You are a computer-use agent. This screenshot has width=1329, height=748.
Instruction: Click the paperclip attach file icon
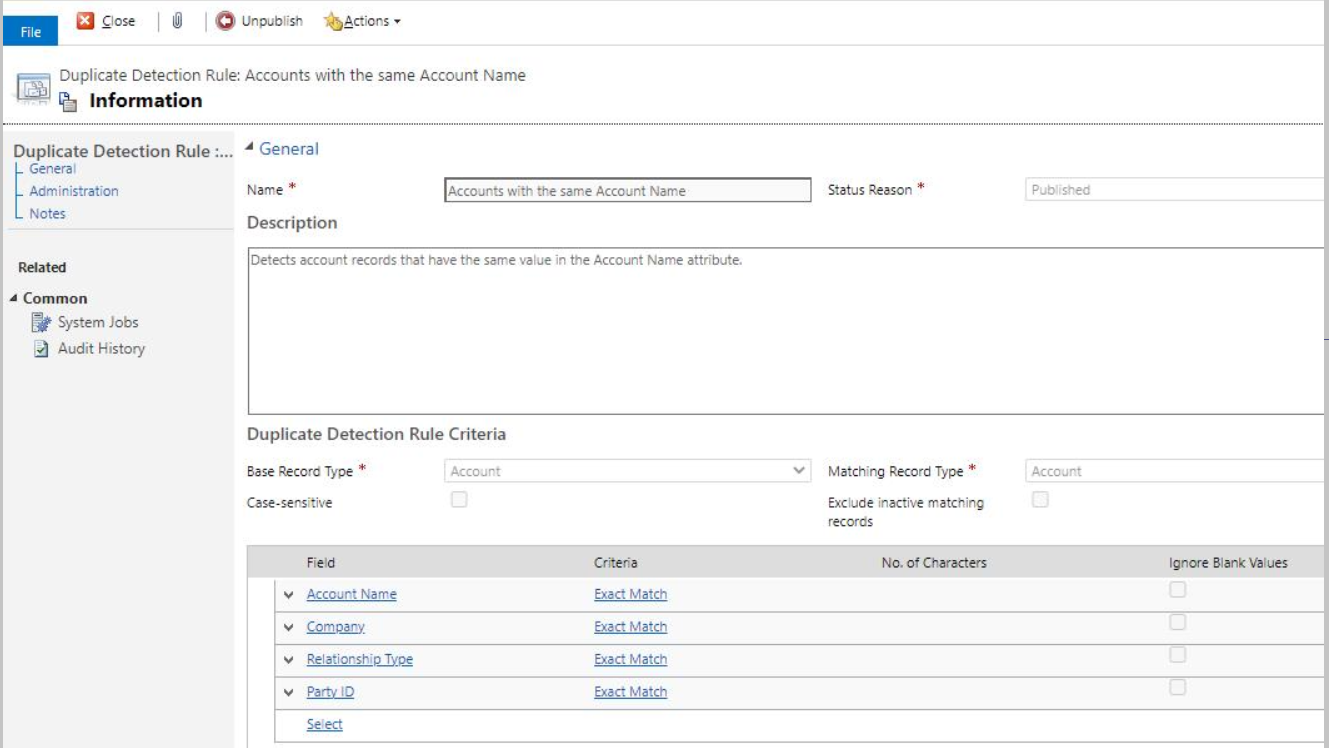[x=177, y=21]
